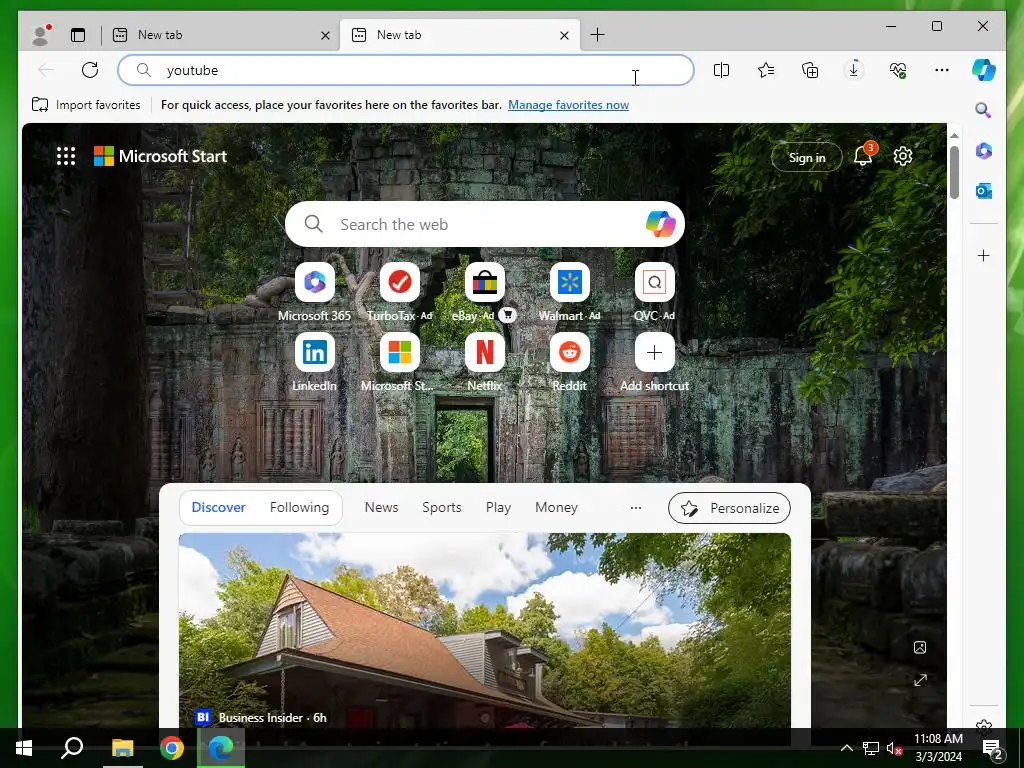Select the Following feed tab
1024x768 pixels.
pos(299,507)
